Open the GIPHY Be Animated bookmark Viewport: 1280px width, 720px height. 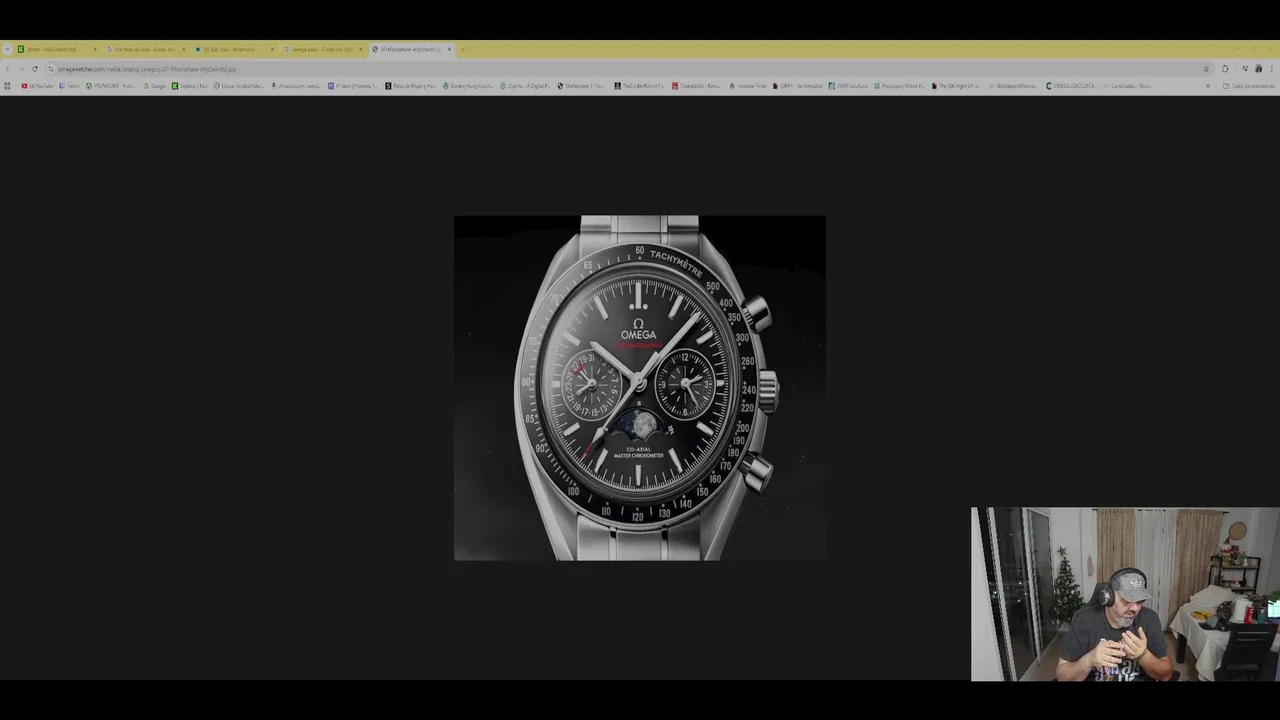click(x=797, y=86)
